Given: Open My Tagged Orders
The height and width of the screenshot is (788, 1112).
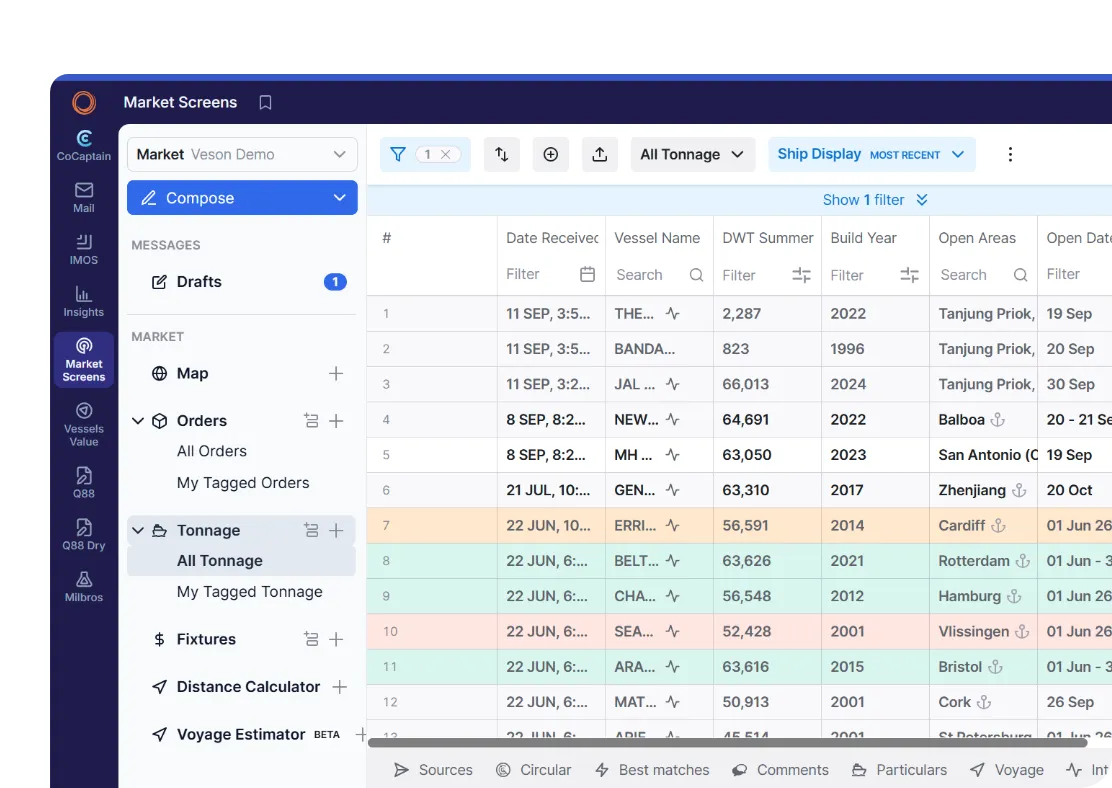Looking at the screenshot, I should pos(243,482).
